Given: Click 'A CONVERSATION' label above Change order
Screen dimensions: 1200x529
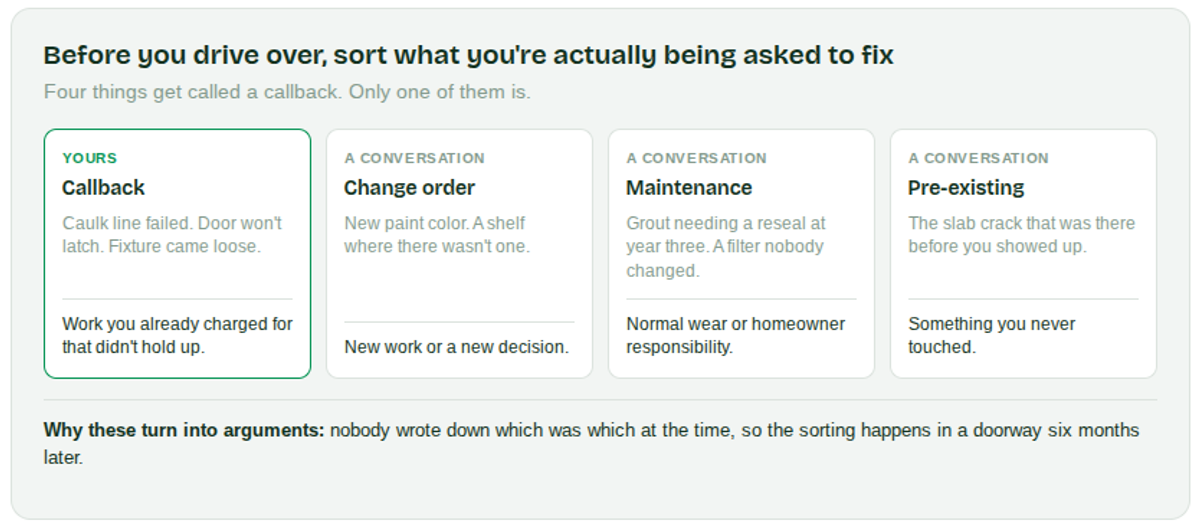Looking at the screenshot, I should point(414,158).
